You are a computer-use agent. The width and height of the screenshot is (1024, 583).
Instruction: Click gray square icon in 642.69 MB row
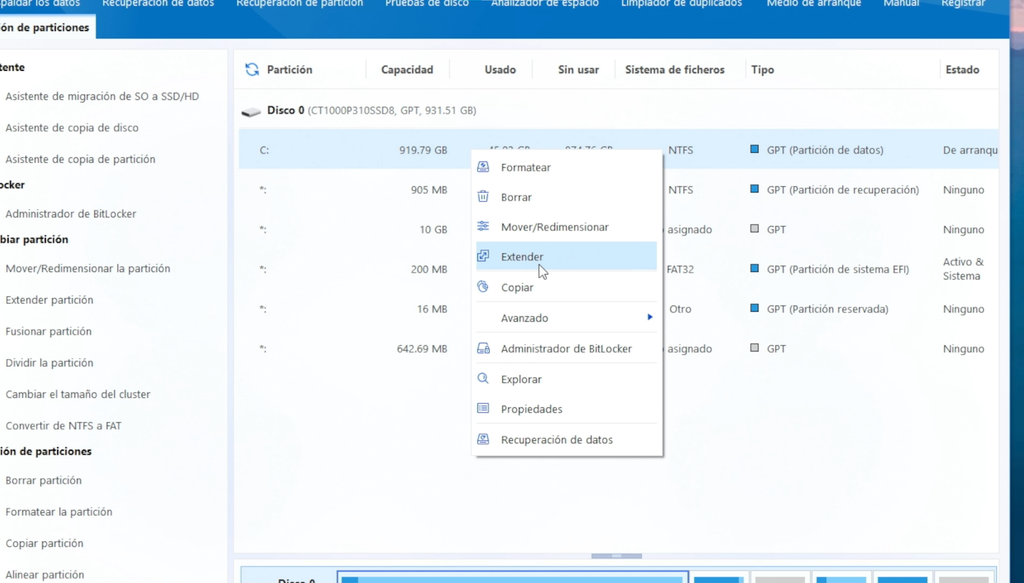pos(754,348)
